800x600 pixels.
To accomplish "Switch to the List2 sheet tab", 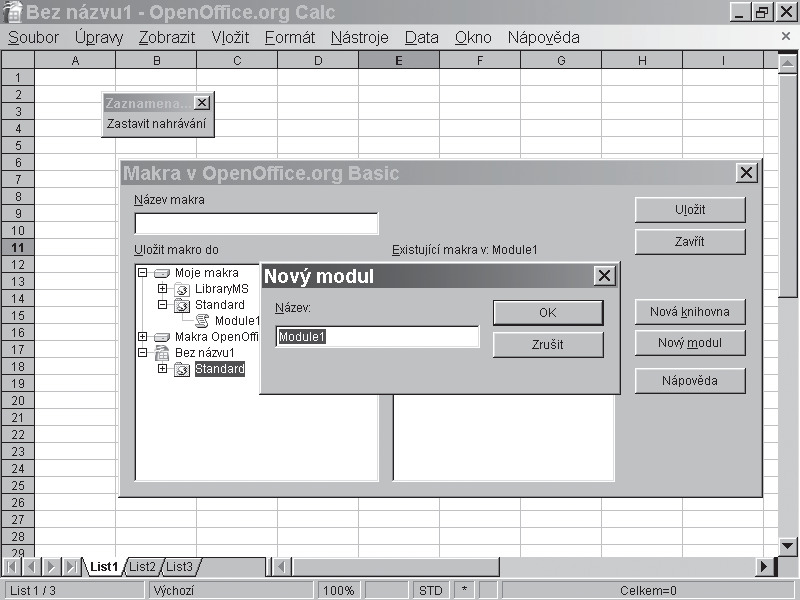I will coord(142,566).
